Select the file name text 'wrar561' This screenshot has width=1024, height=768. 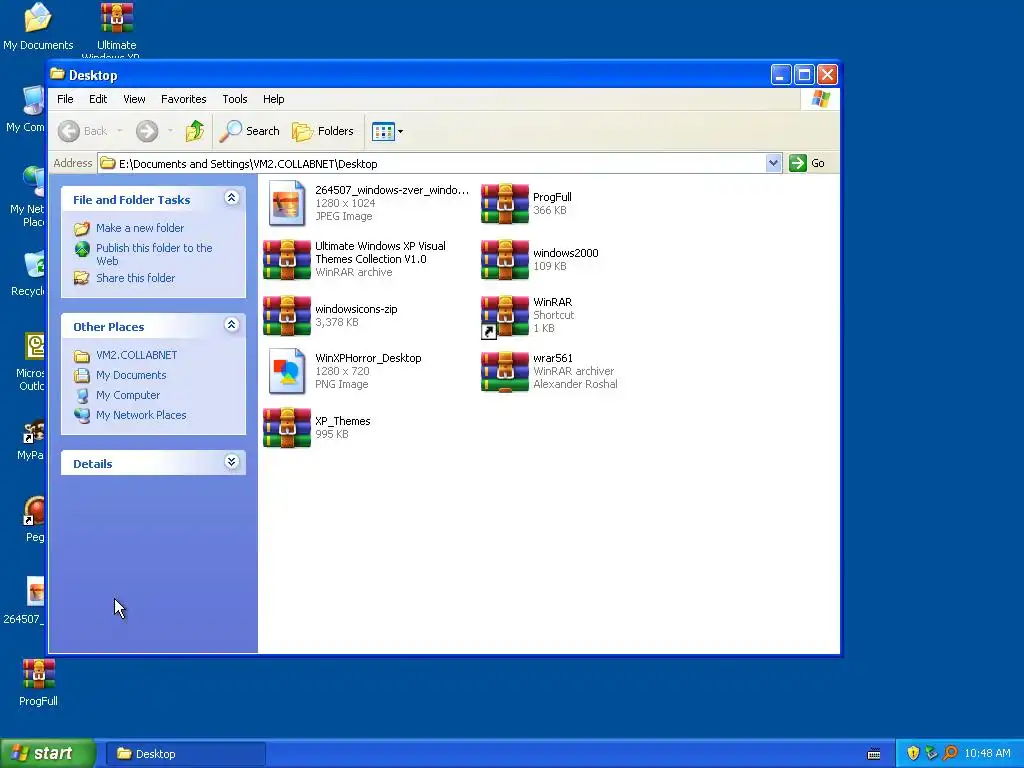click(x=552, y=359)
